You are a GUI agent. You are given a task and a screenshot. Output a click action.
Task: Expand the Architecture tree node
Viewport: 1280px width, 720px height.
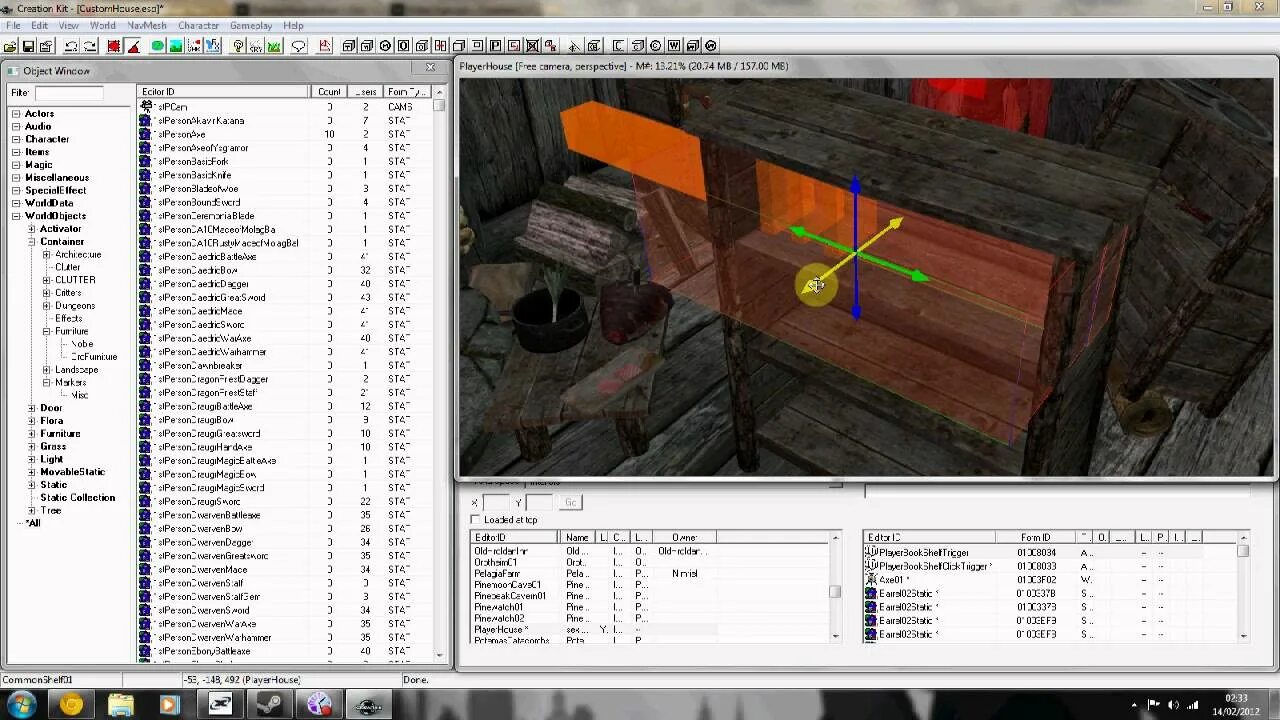(46, 255)
